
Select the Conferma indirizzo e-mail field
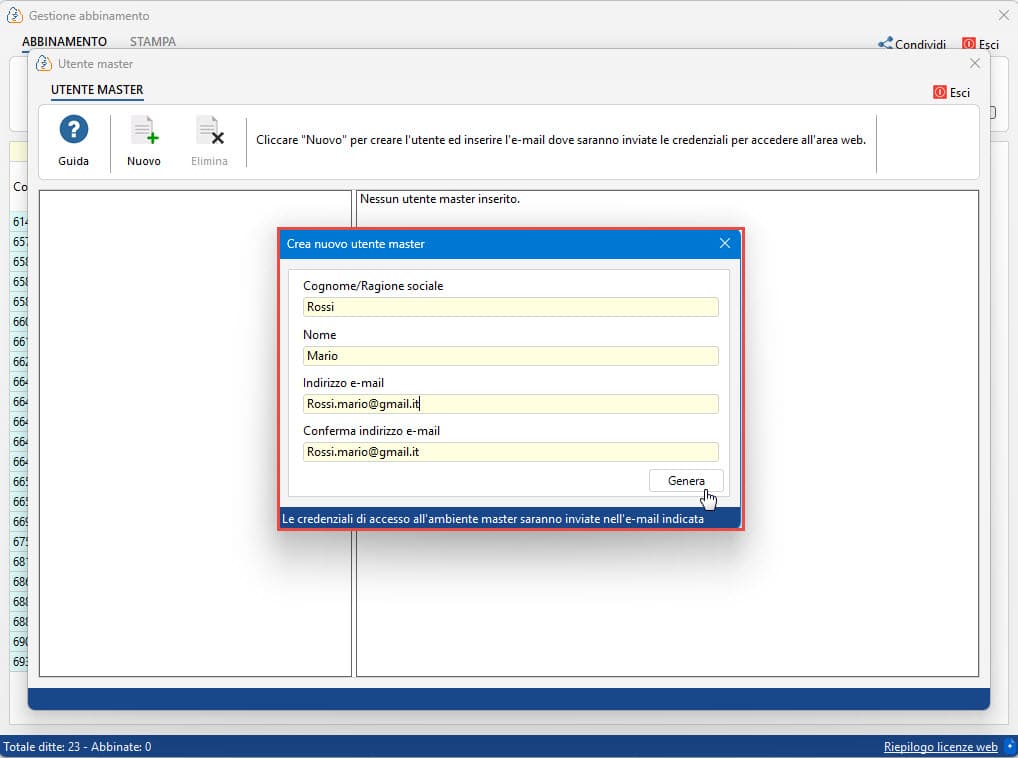(510, 452)
